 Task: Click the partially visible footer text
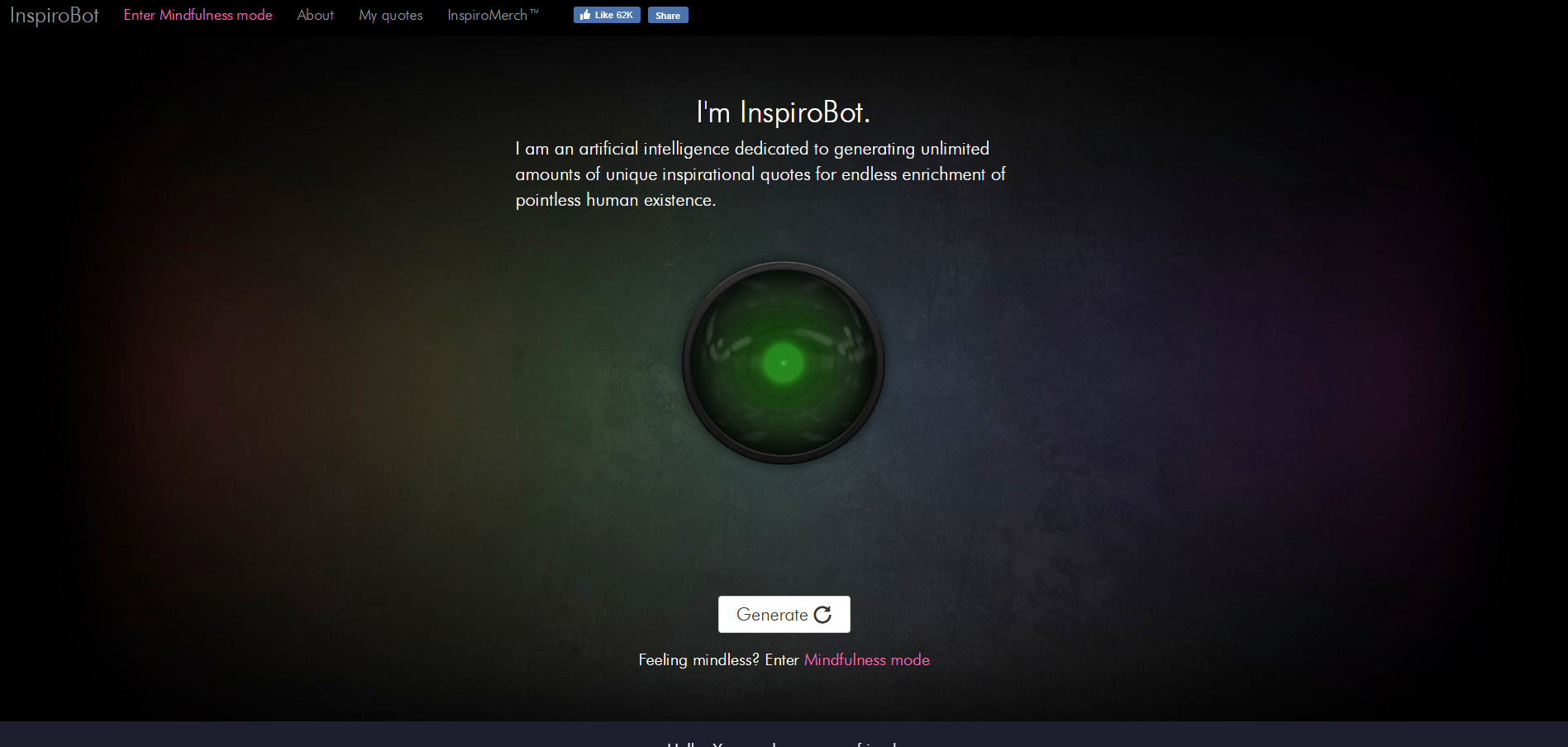click(x=783, y=743)
